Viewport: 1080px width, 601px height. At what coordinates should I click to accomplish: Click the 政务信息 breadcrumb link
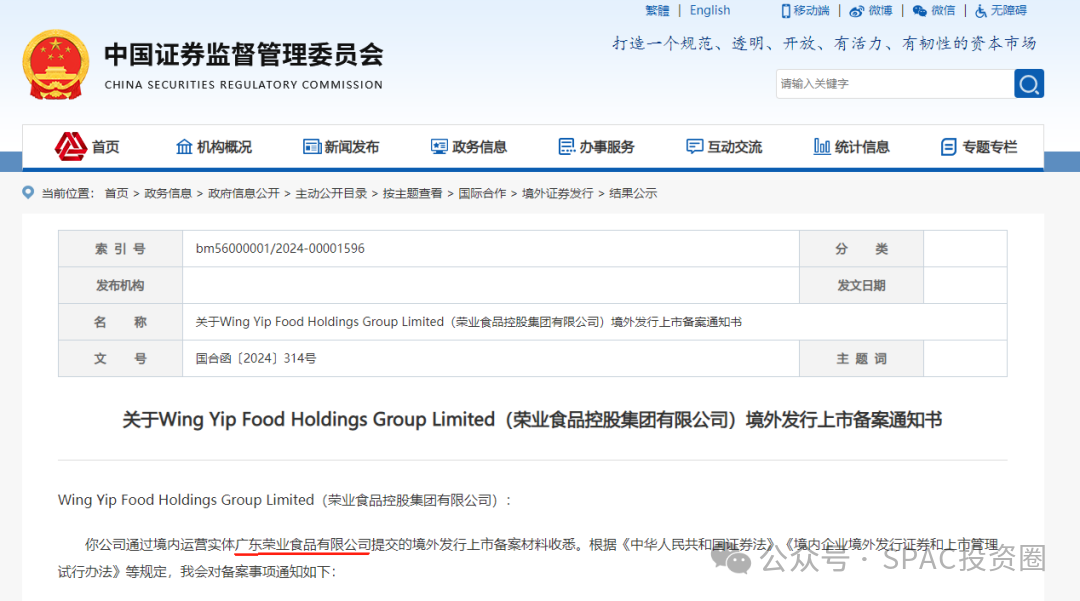point(168,193)
